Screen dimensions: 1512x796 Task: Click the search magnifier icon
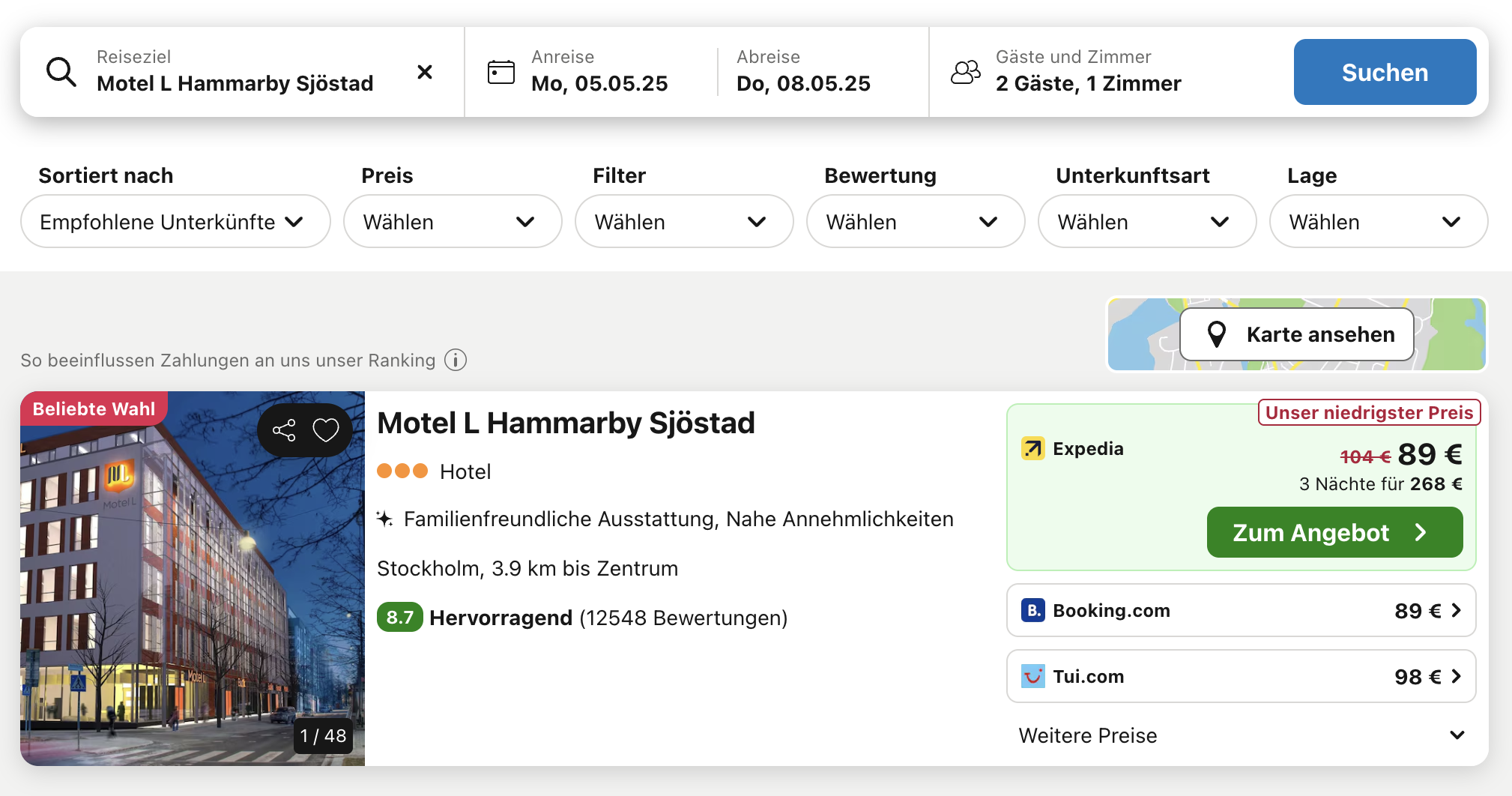tap(61, 72)
